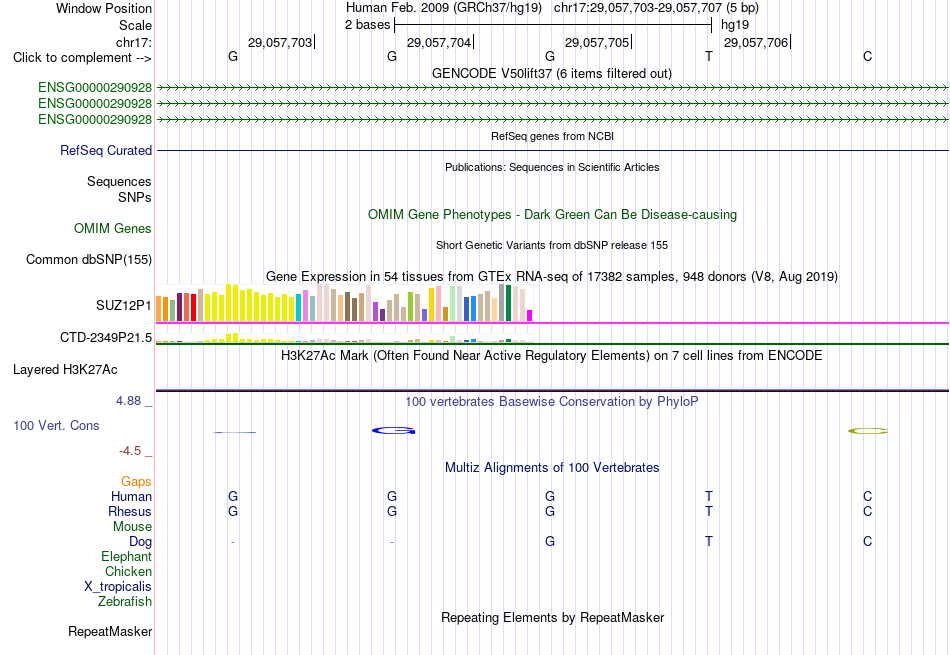Image resolution: width=950 pixels, height=655 pixels.
Task: Click the olive C PhyloP conservation logo
Action: tap(868, 431)
